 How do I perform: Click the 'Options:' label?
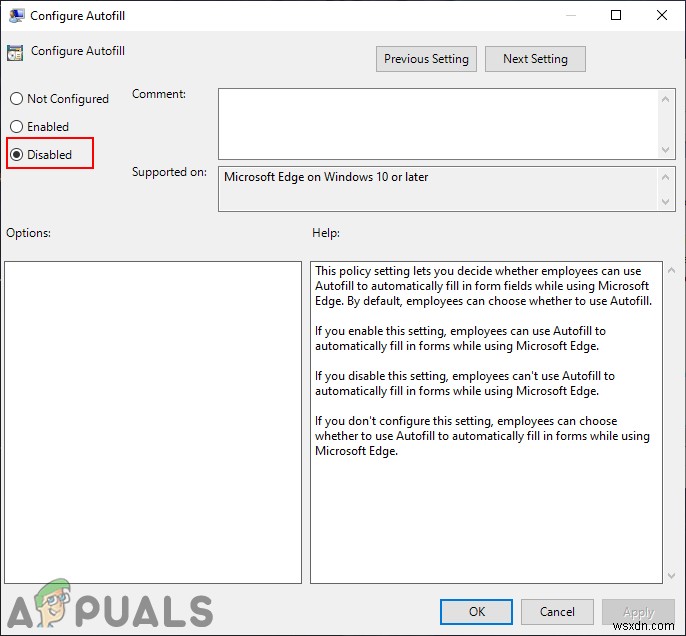coord(28,233)
